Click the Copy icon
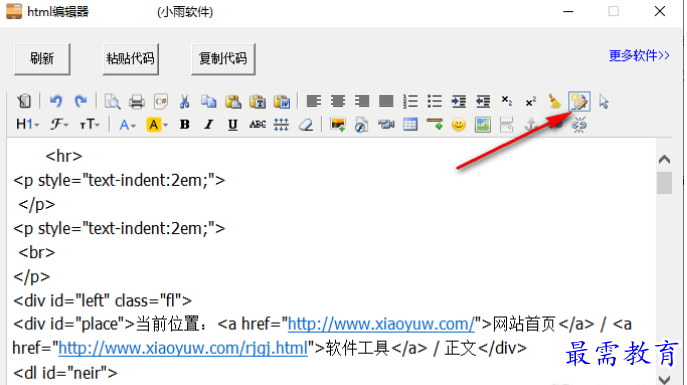 pos(209,102)
